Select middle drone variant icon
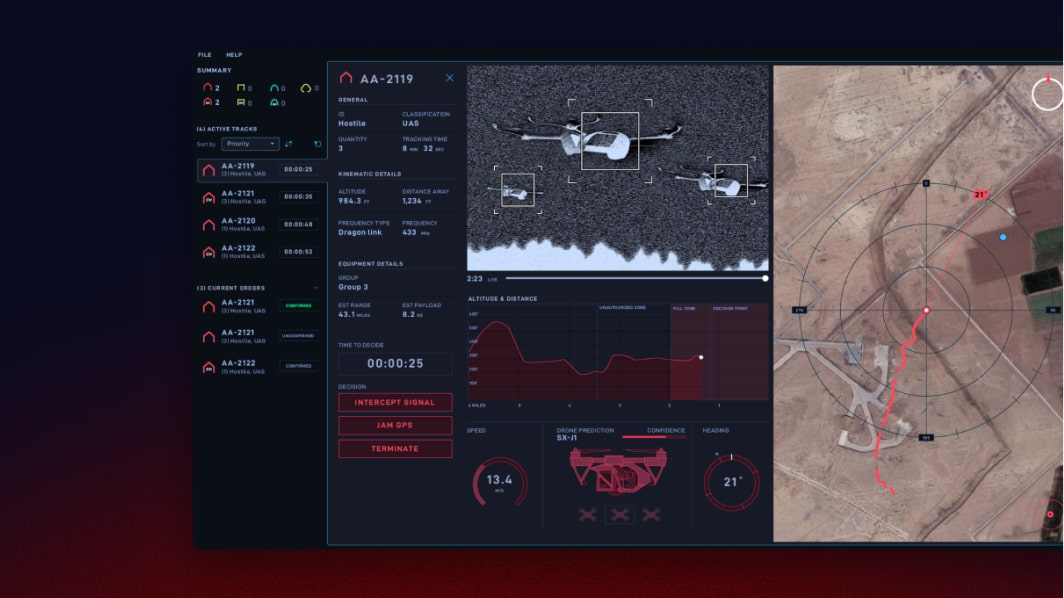1064x598 pixels. (x=619, y=515)
